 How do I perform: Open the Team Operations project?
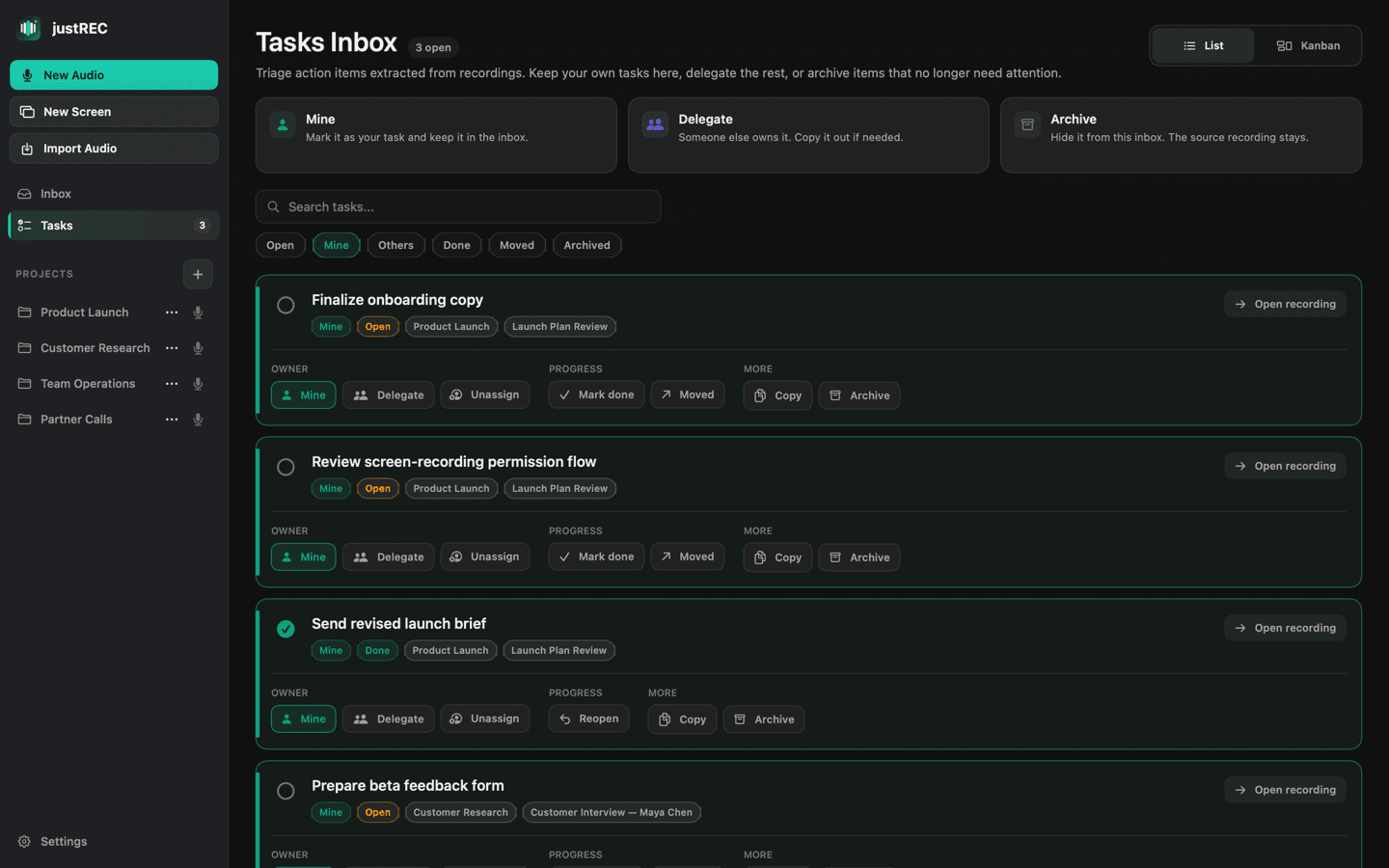87,384
